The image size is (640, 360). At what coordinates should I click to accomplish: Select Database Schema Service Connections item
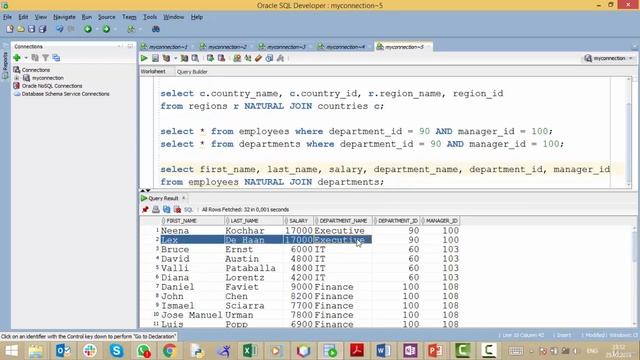tap(65, 94)
